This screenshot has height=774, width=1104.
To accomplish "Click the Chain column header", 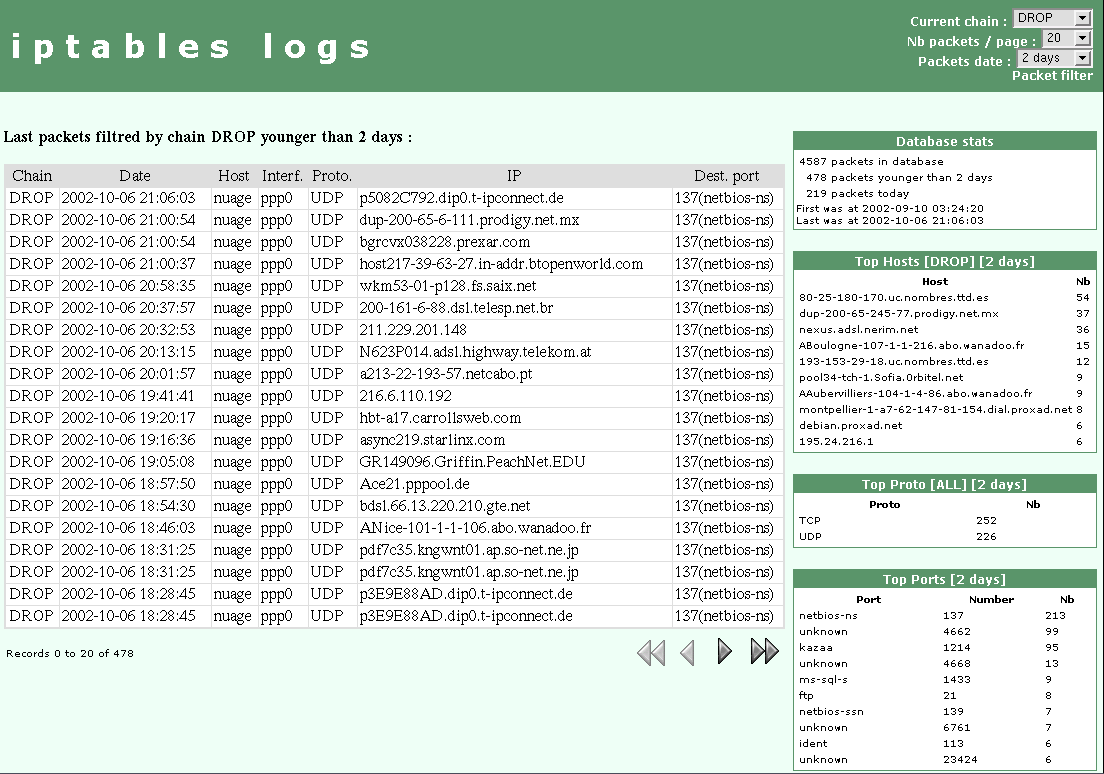I will coord(31,175).
